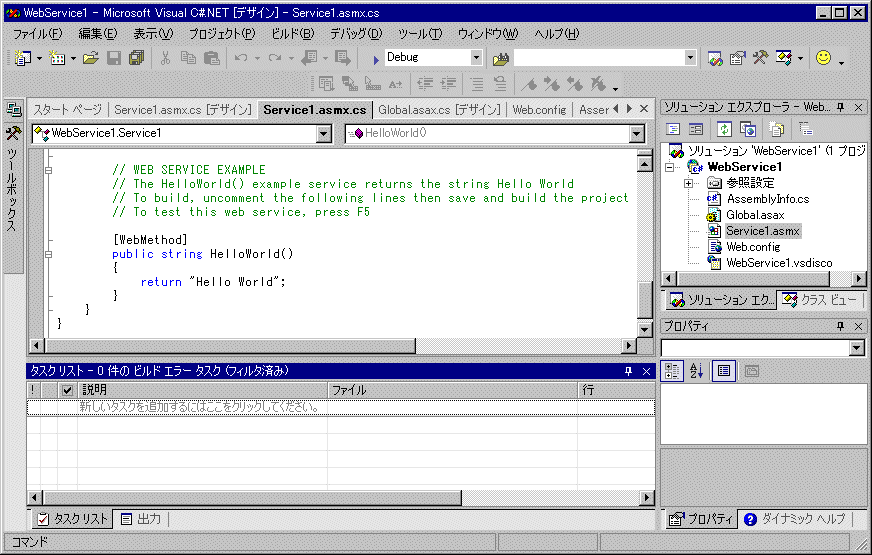This screenshot has width=872, height=555.
Task: Collapse the HelloWorld method code region
Action: (x=48, y=254)
